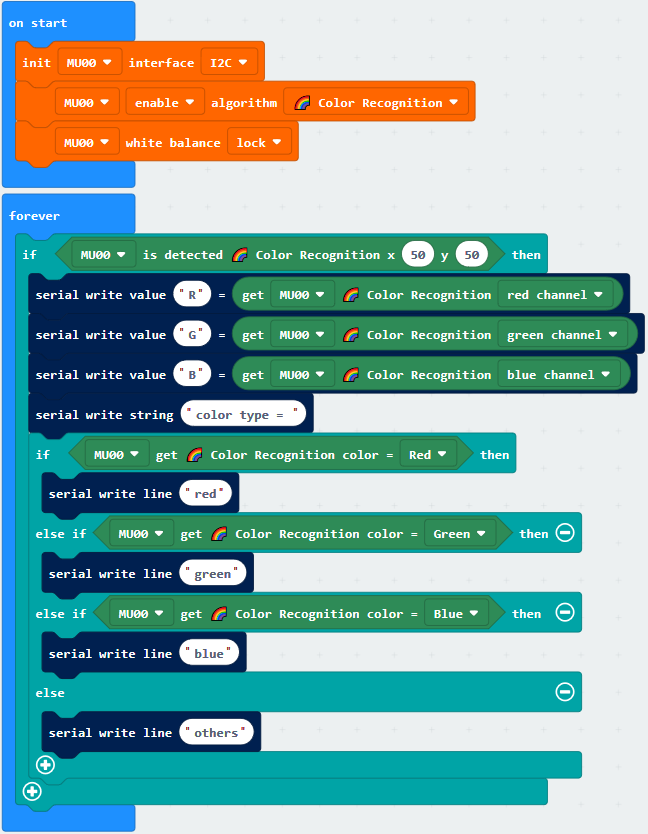Click 'serial write value' label of the R row
The height and width of the screenshot is (834, 648).
pyautogui.click(x=101, y=295)
